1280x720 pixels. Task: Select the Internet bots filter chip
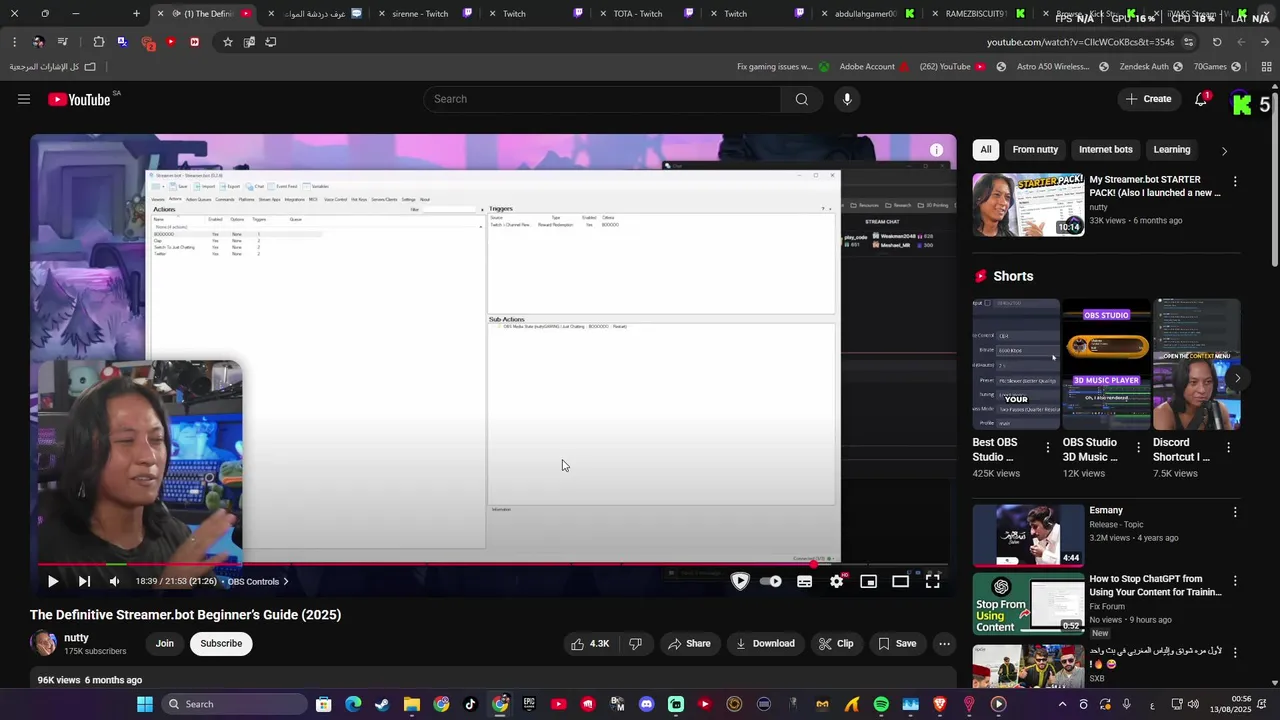[1106, 150]
